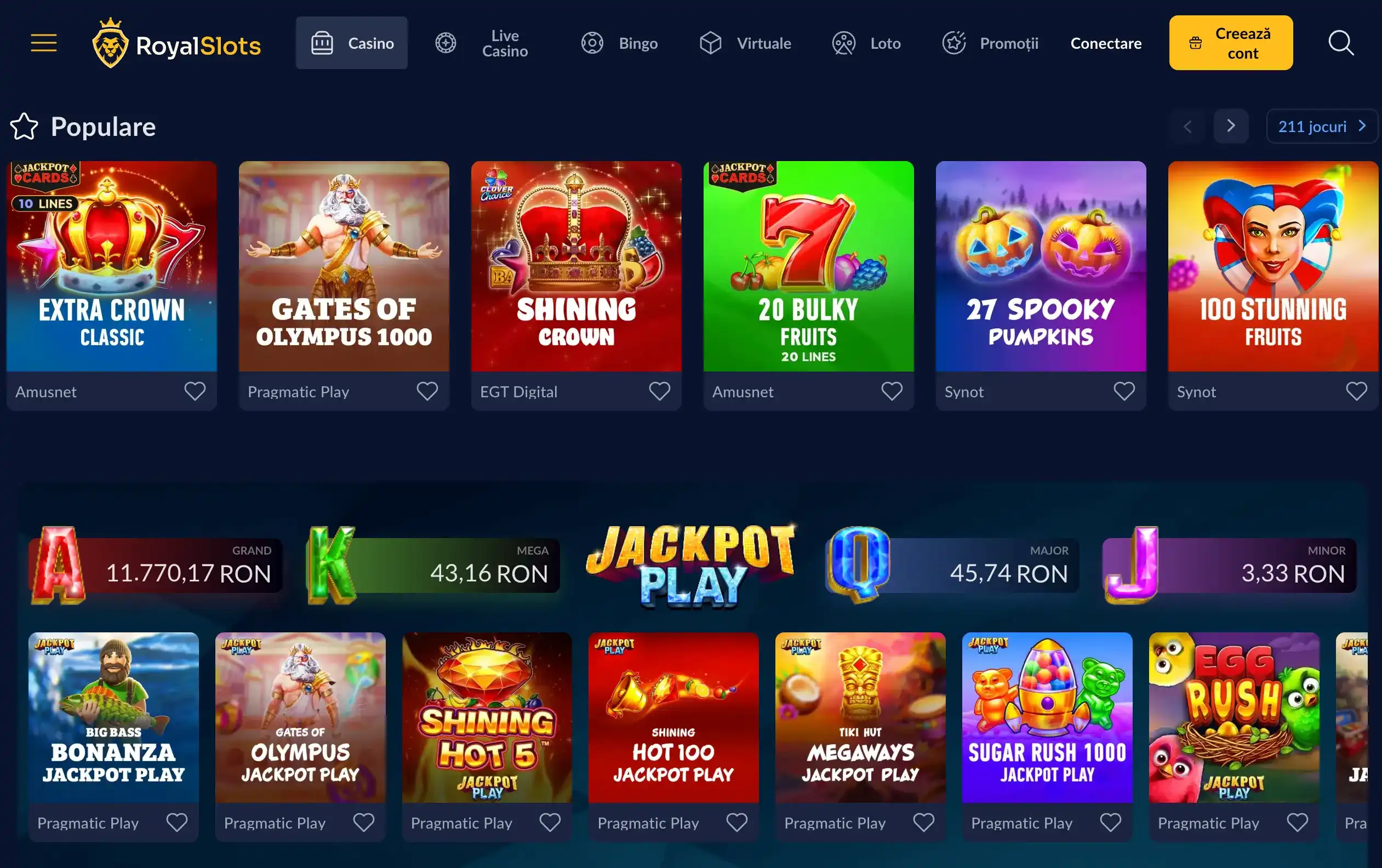
Task: Go to previous popular games arrow
Action: tap(1187, 125)
